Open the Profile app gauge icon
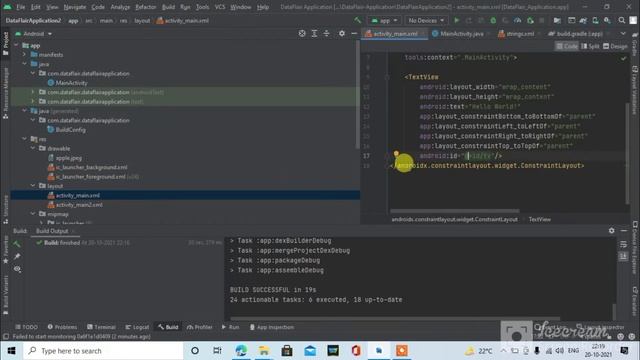 click(518, 20)
